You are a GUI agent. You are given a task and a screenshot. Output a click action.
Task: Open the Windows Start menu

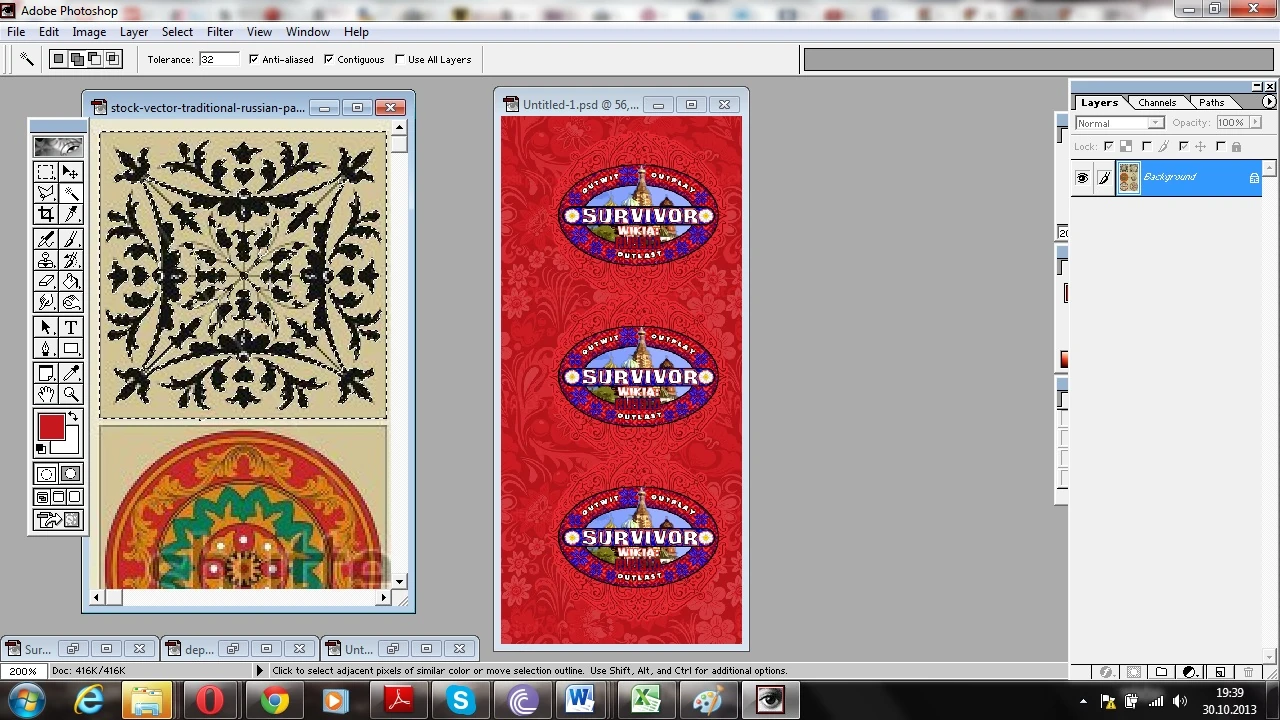point(27,701)
